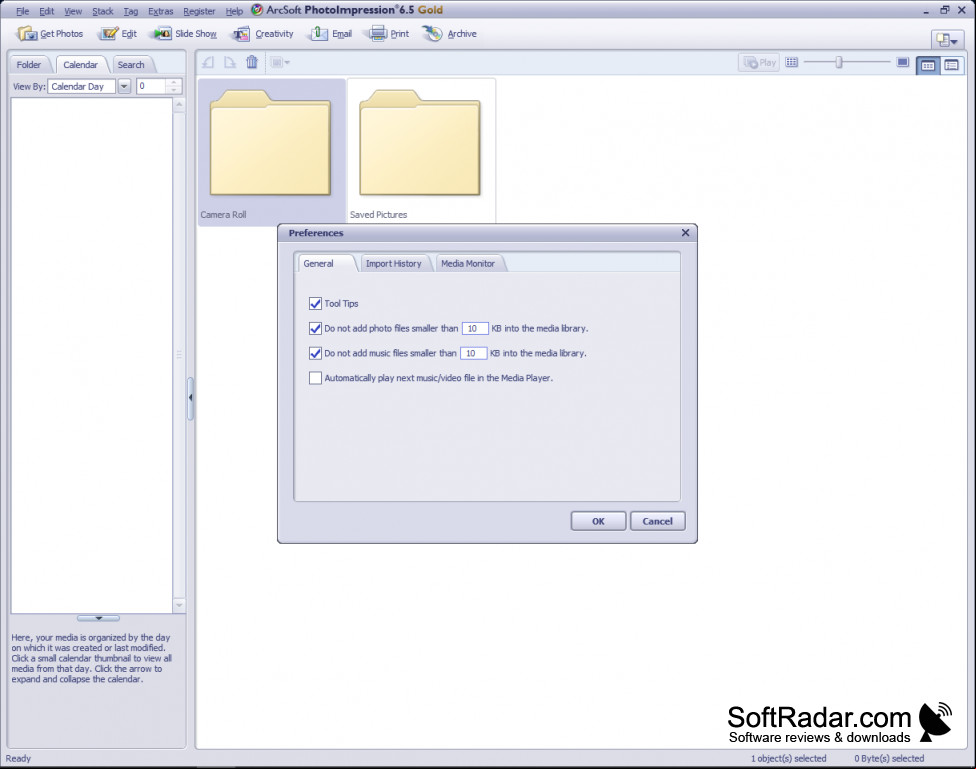This screenshot has width=976, height=769.
Task: Open Get Photos from the toolbar
Action: tap(50, 34)
